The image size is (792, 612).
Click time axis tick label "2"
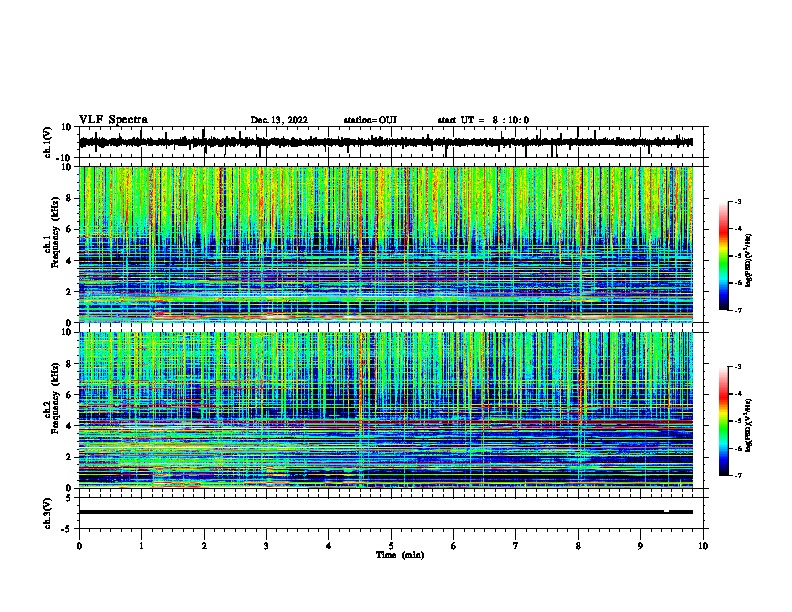tap(204, 546)
